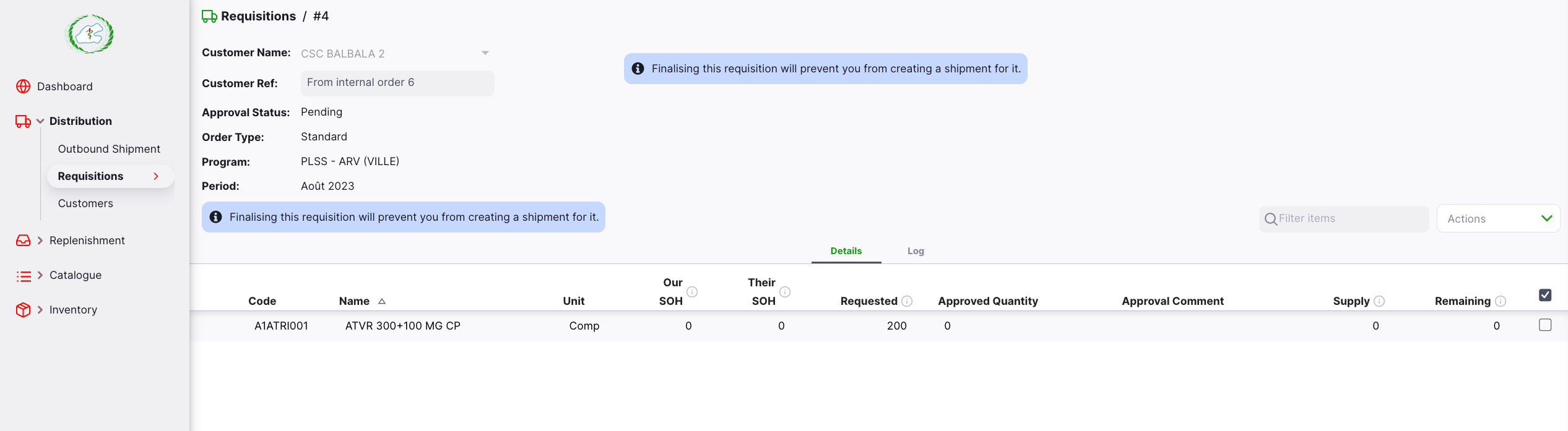Check the ATVR 300+100 MG CP row checkbox
Viewport: 1568px width, 431px height.
[1545, 325]
